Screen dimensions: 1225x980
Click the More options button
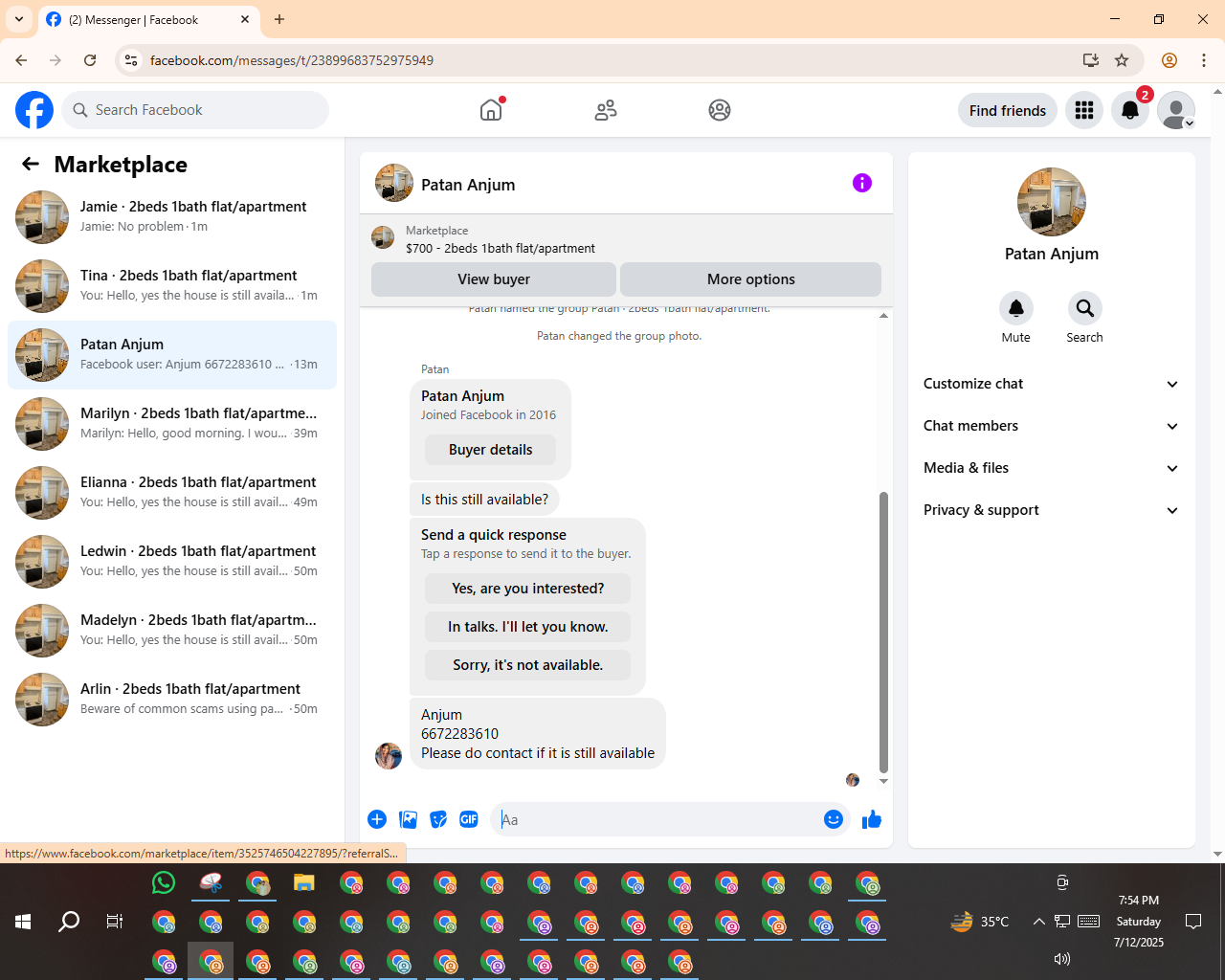[x=751, y=279]
